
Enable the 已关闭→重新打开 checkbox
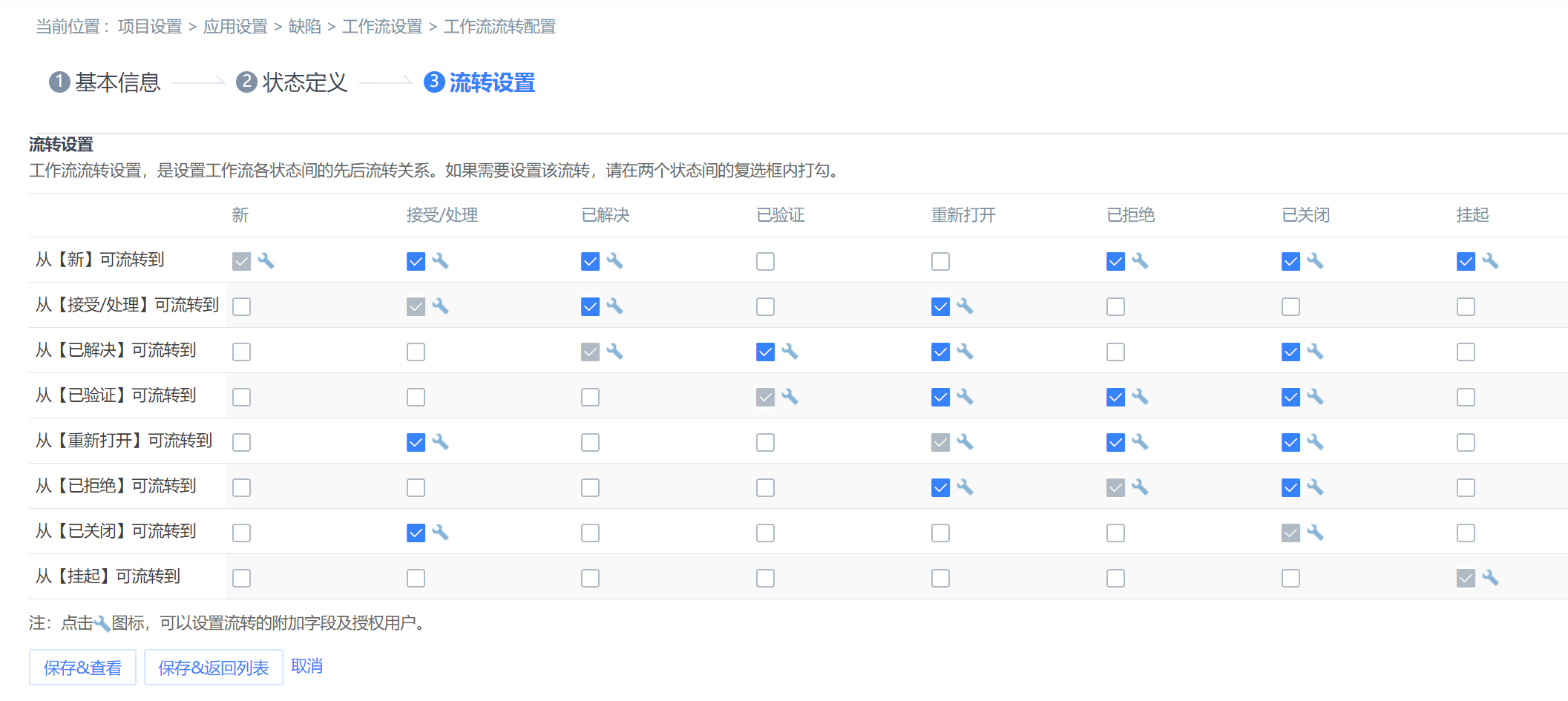point(940,532)
